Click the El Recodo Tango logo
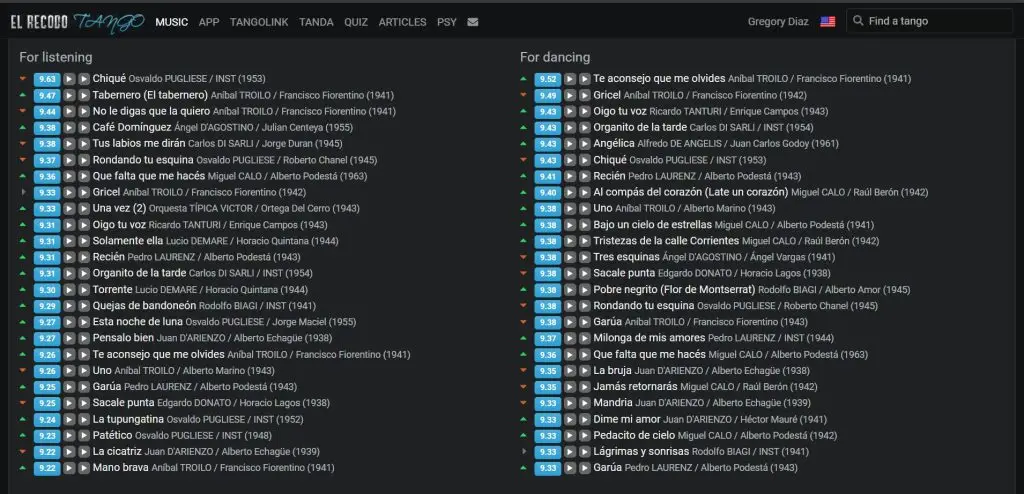This screenshot has height=494, width=1024. (x=78, y=22)
